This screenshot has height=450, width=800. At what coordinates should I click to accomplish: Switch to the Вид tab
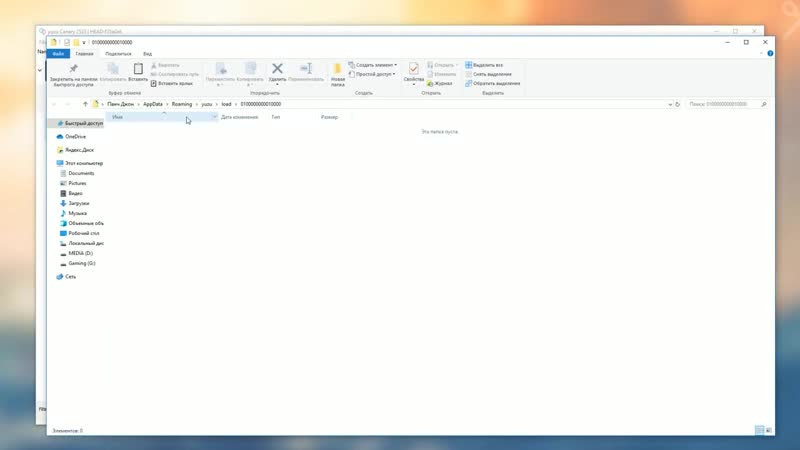pyautogui.click(x=147, y=54)
